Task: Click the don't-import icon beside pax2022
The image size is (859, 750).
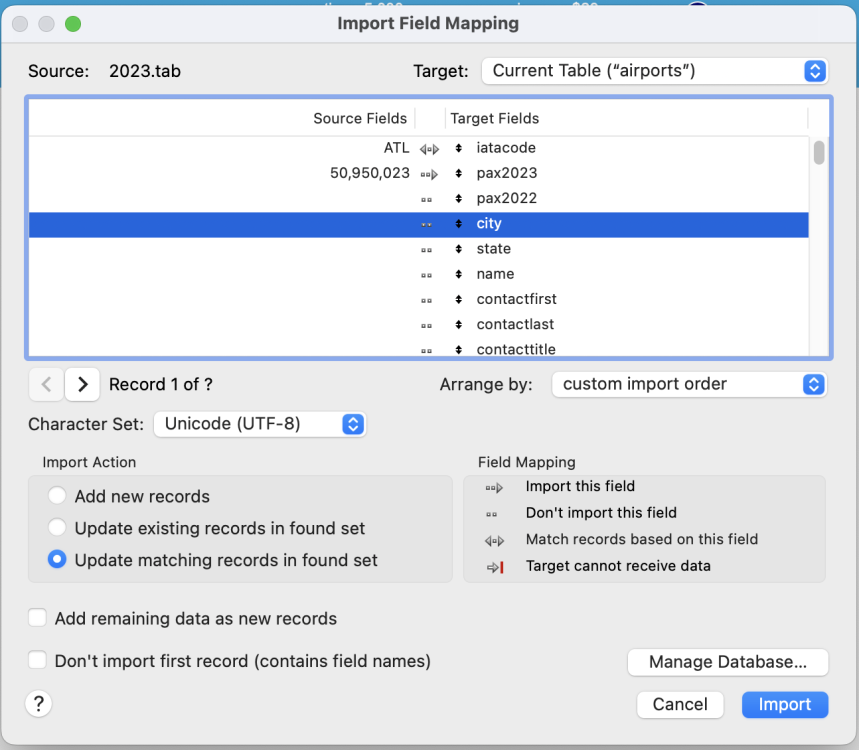Action: 427,199
